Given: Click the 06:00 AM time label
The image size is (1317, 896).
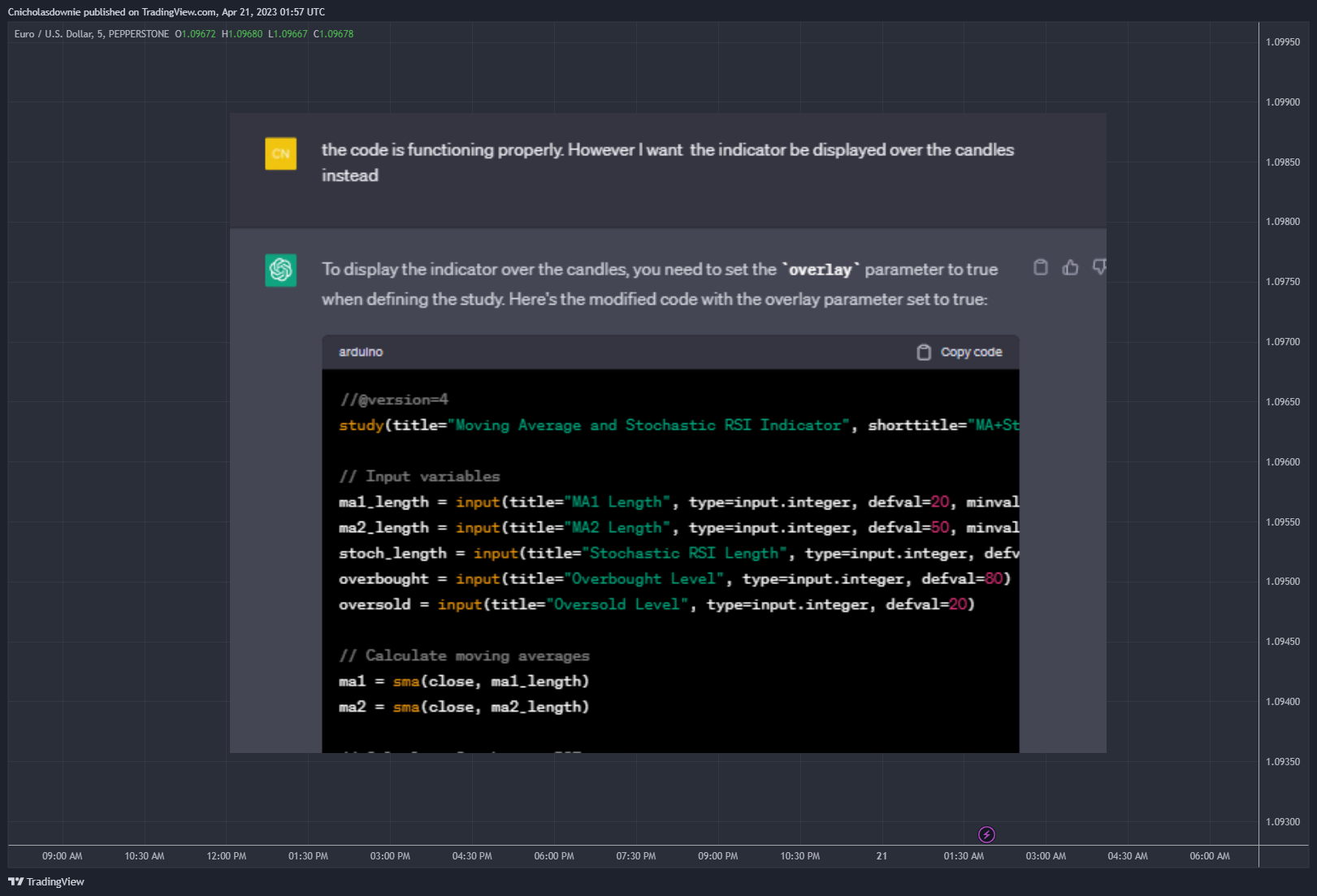Looking at the screenshot, I should pyautogui.click(x=1210, y=856).
